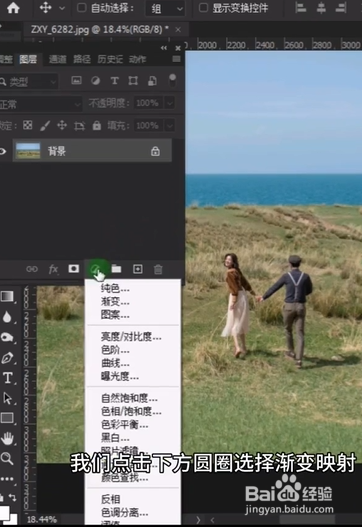The width and height of the screenshot is (362, 527).
Task: Toggle lock all padlock icon
Action: (97, 125)
